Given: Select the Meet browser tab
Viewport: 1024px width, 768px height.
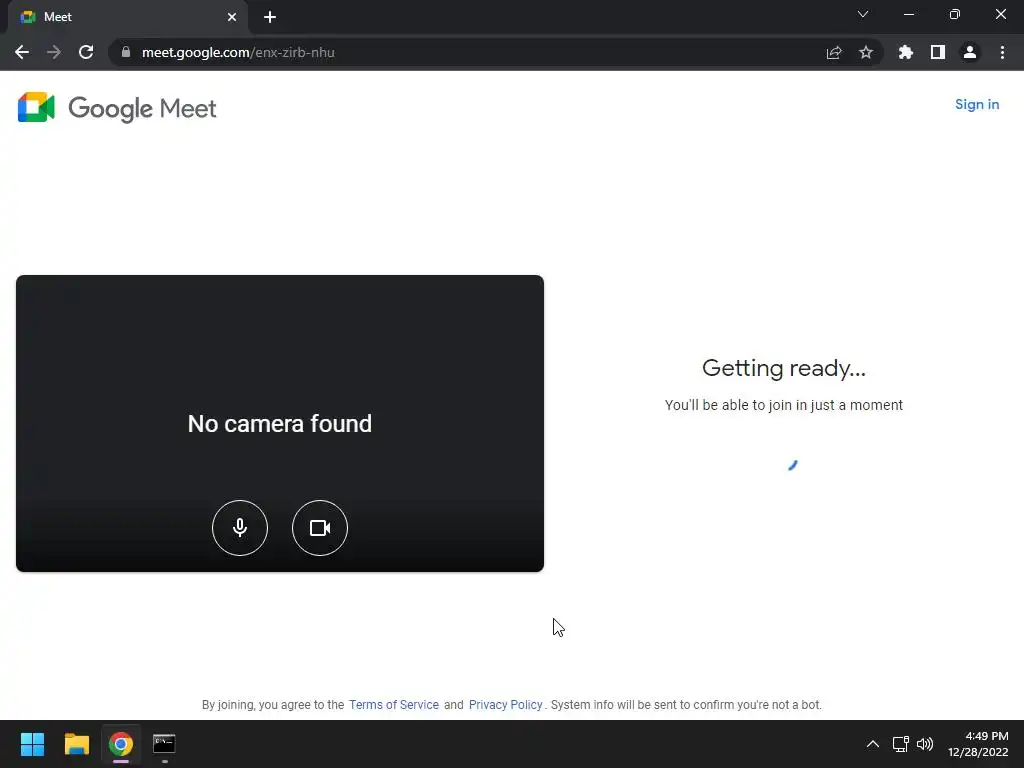Looking at the screenshot, I should 127,17.
